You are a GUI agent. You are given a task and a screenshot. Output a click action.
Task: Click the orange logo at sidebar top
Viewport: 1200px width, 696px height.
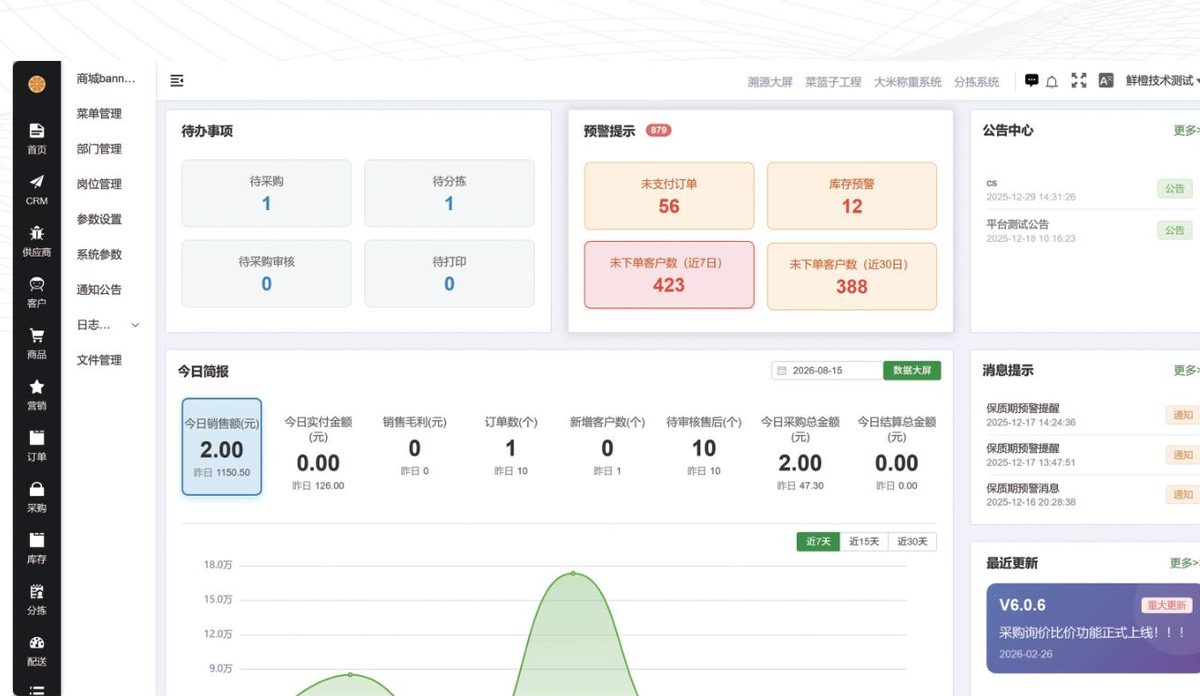37,84
